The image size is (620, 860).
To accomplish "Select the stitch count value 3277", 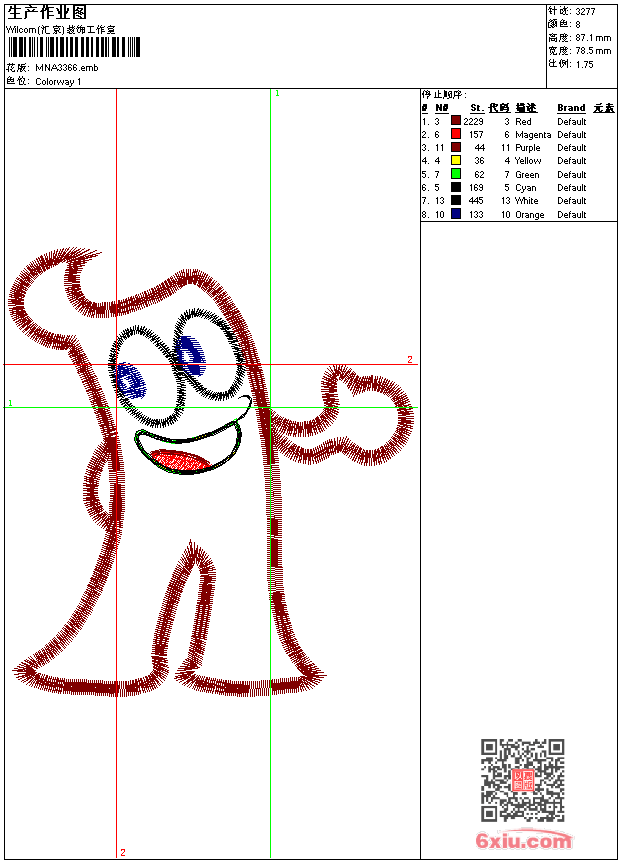I will coord(585,11).
